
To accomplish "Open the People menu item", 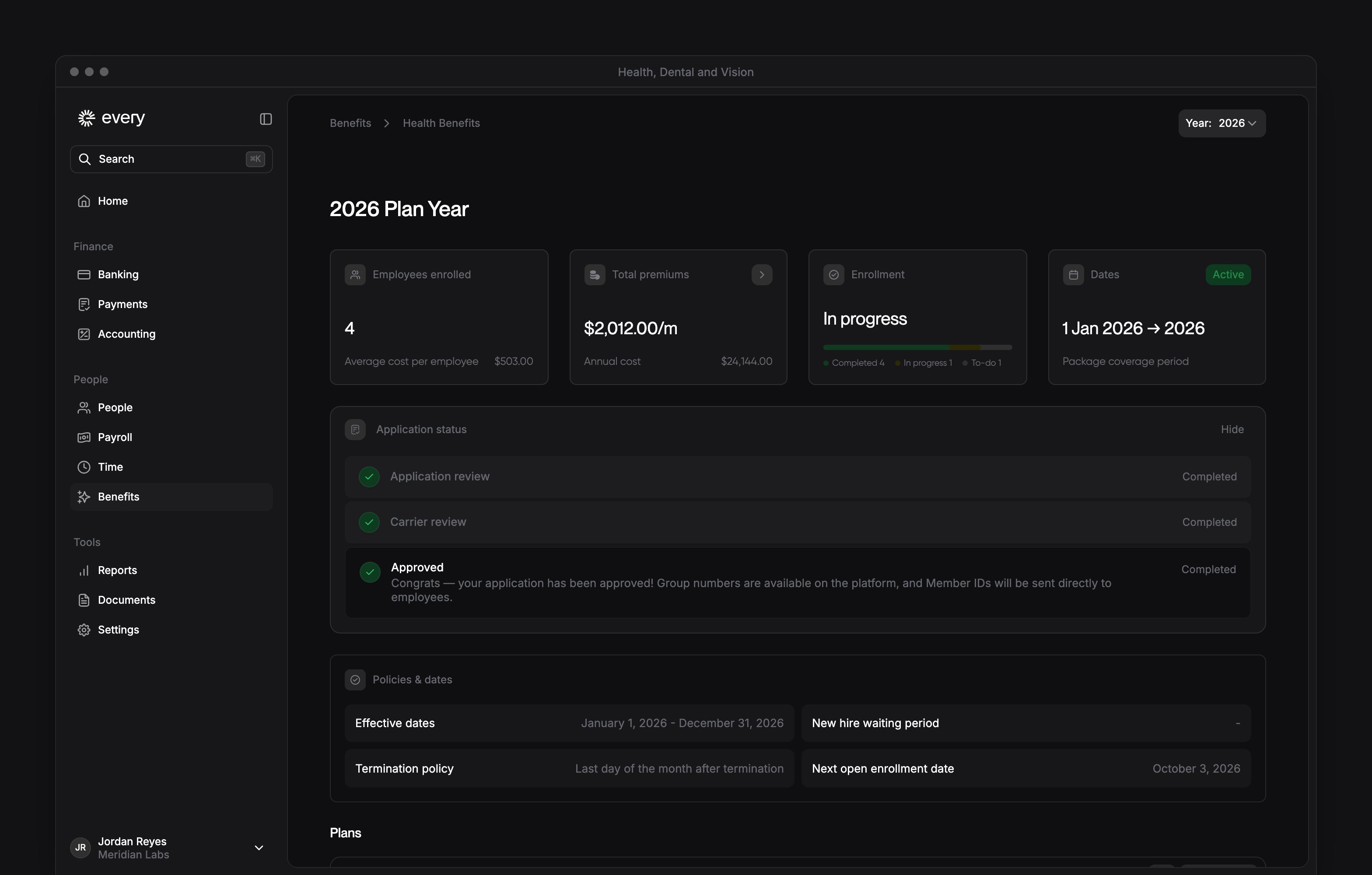I will 171,407.
